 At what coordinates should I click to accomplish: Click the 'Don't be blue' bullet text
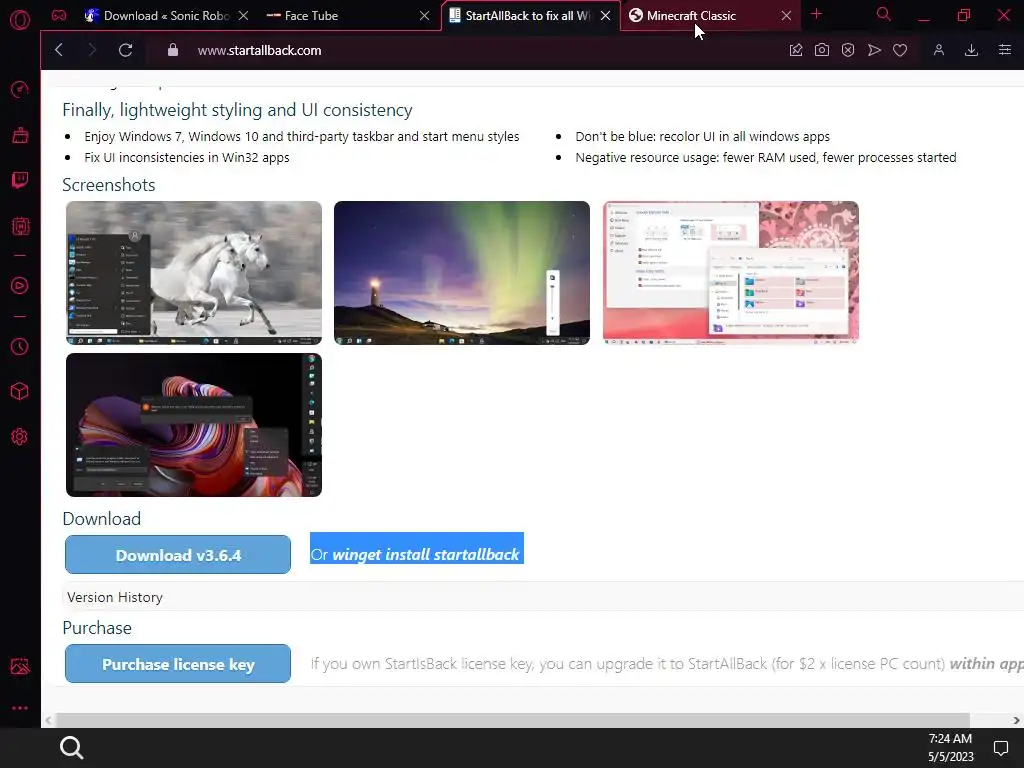pyautogui.click(x=703, y=136)
